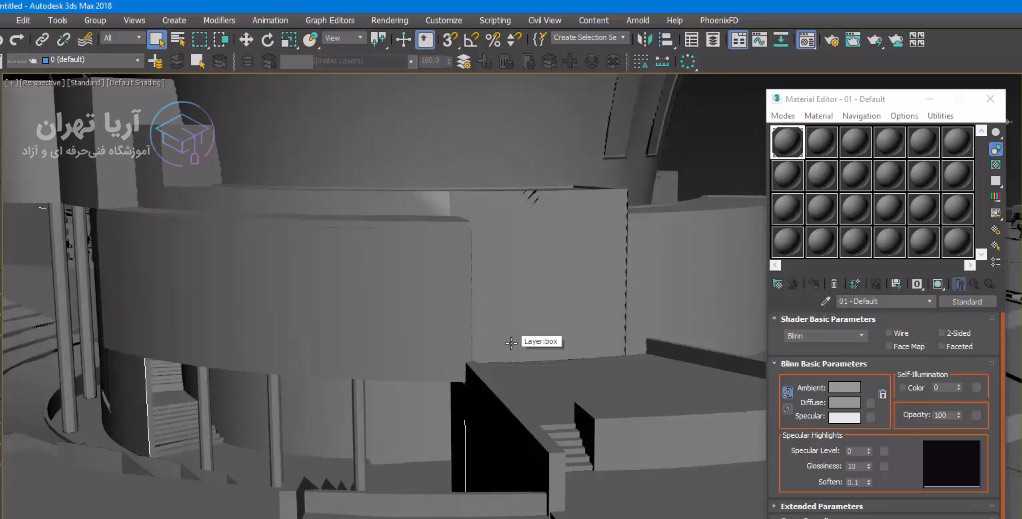Choose Rectangular Selection Region tool
Image resolution: width=1022 pixels, height=519 pixels.
coord(199,40)
